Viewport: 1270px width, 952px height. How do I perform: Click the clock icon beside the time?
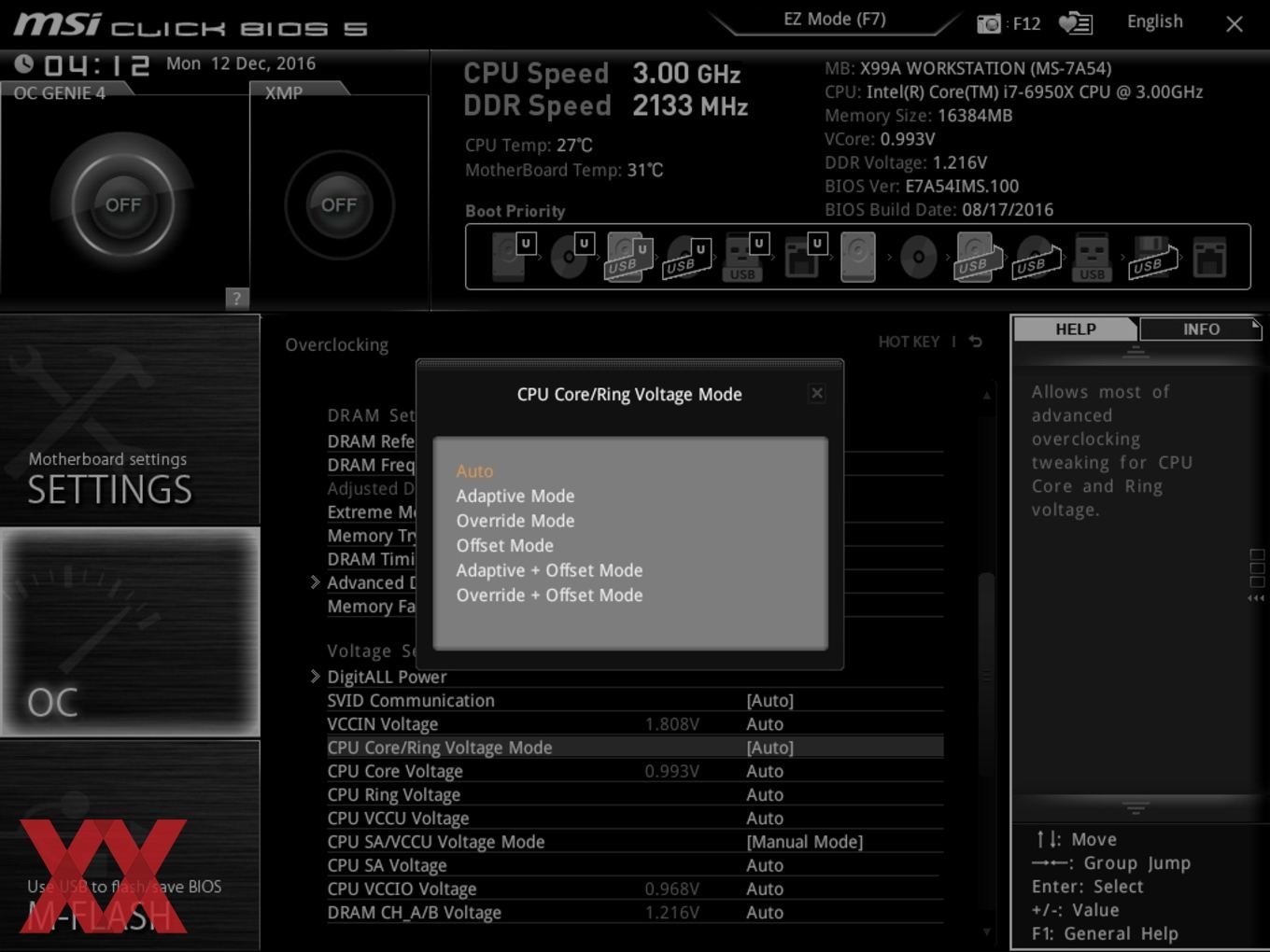coord(24,63)
